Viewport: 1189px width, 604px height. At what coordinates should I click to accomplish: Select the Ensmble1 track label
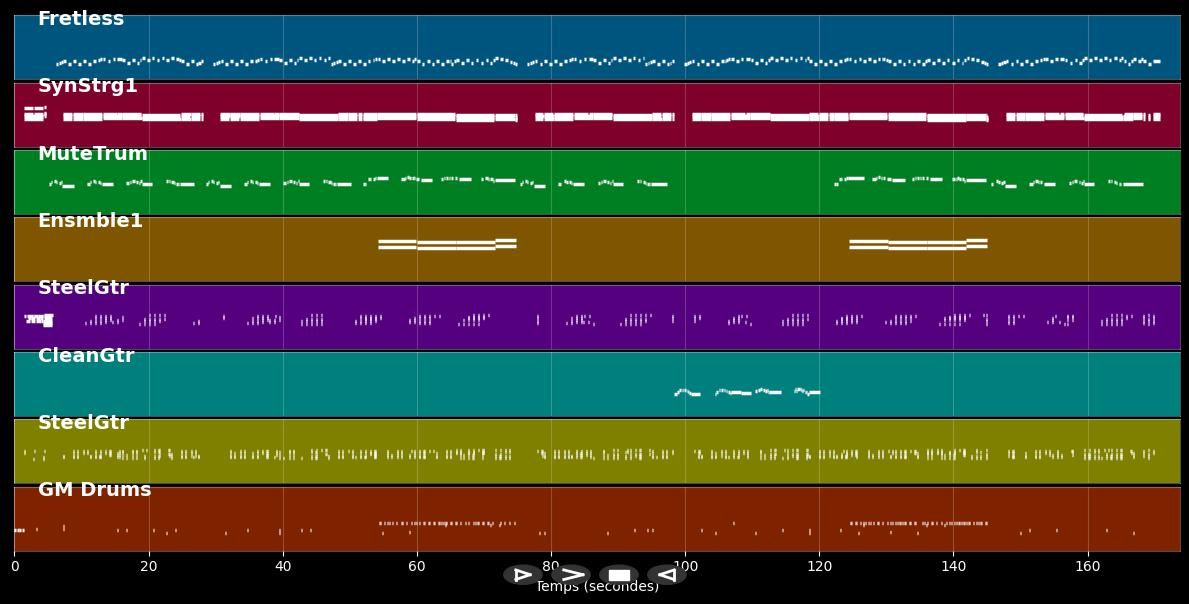click(x=90, y=221)
